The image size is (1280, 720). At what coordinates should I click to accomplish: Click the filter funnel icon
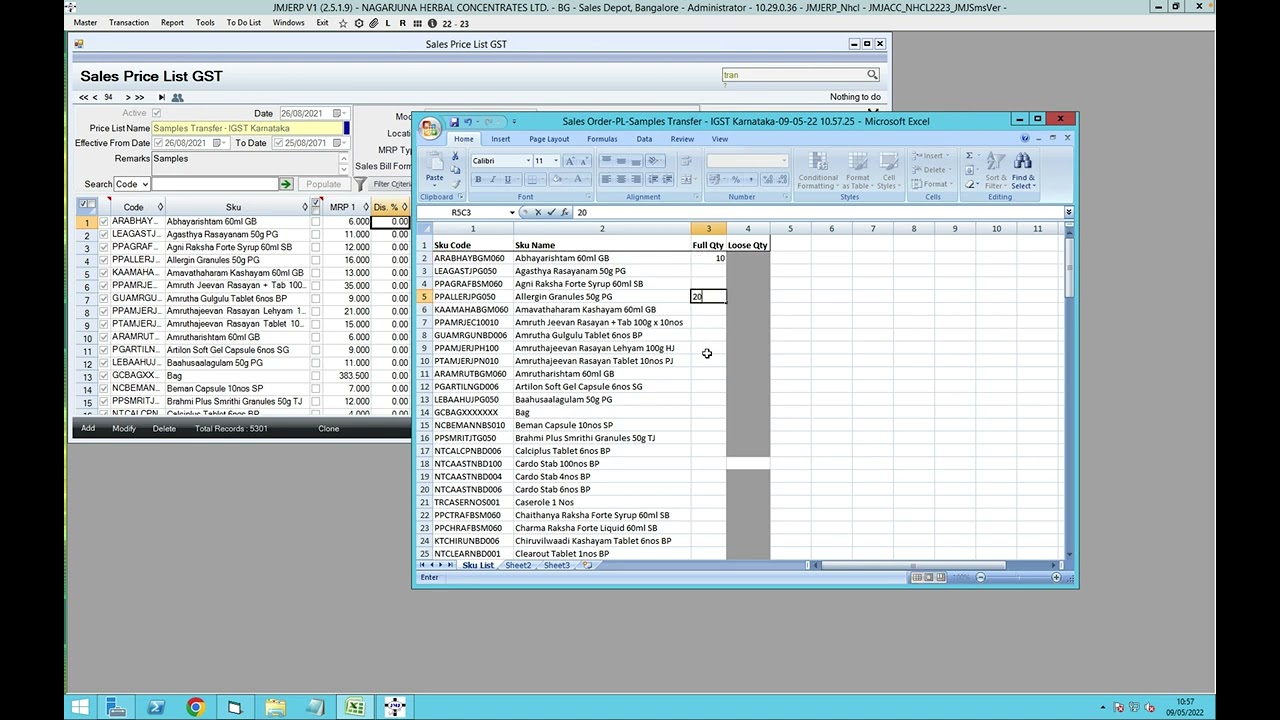[360, 184]
